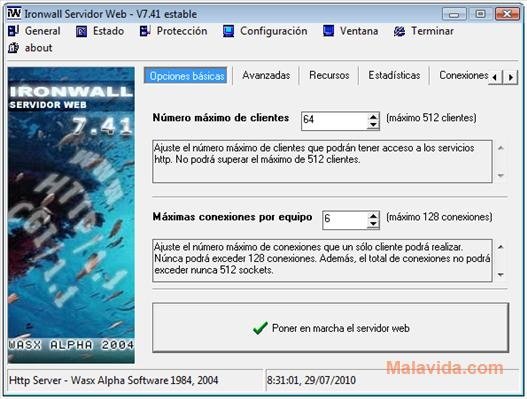Open the Protección menu
Viewport: 527px width, 399px height.
(x=182, y=31)
